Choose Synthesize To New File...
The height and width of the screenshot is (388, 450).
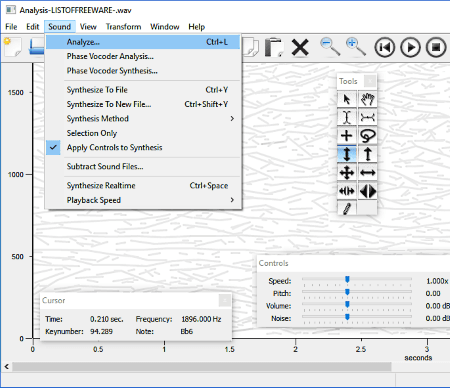coord(143,104)
